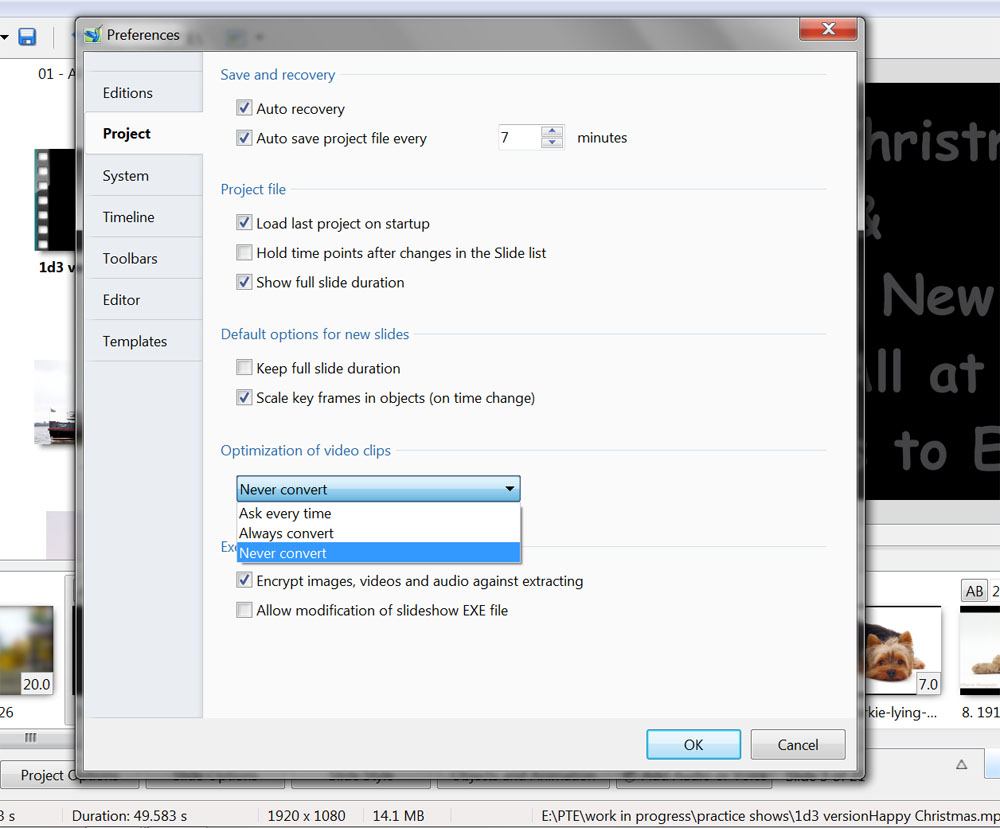Select 'Always convert' option in dropdown

tap(286, 533)
